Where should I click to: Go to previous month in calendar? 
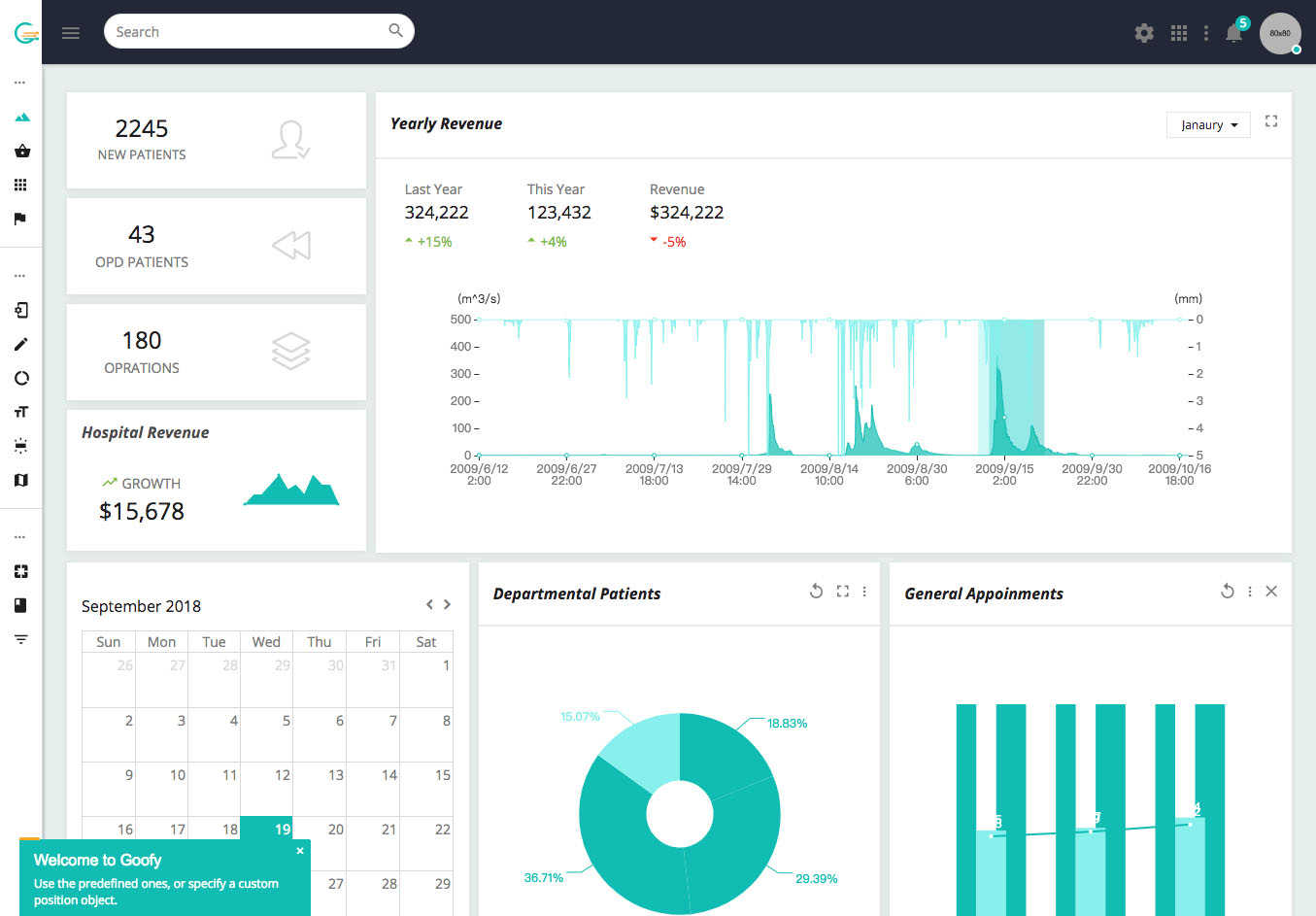[x=429, y=604]
